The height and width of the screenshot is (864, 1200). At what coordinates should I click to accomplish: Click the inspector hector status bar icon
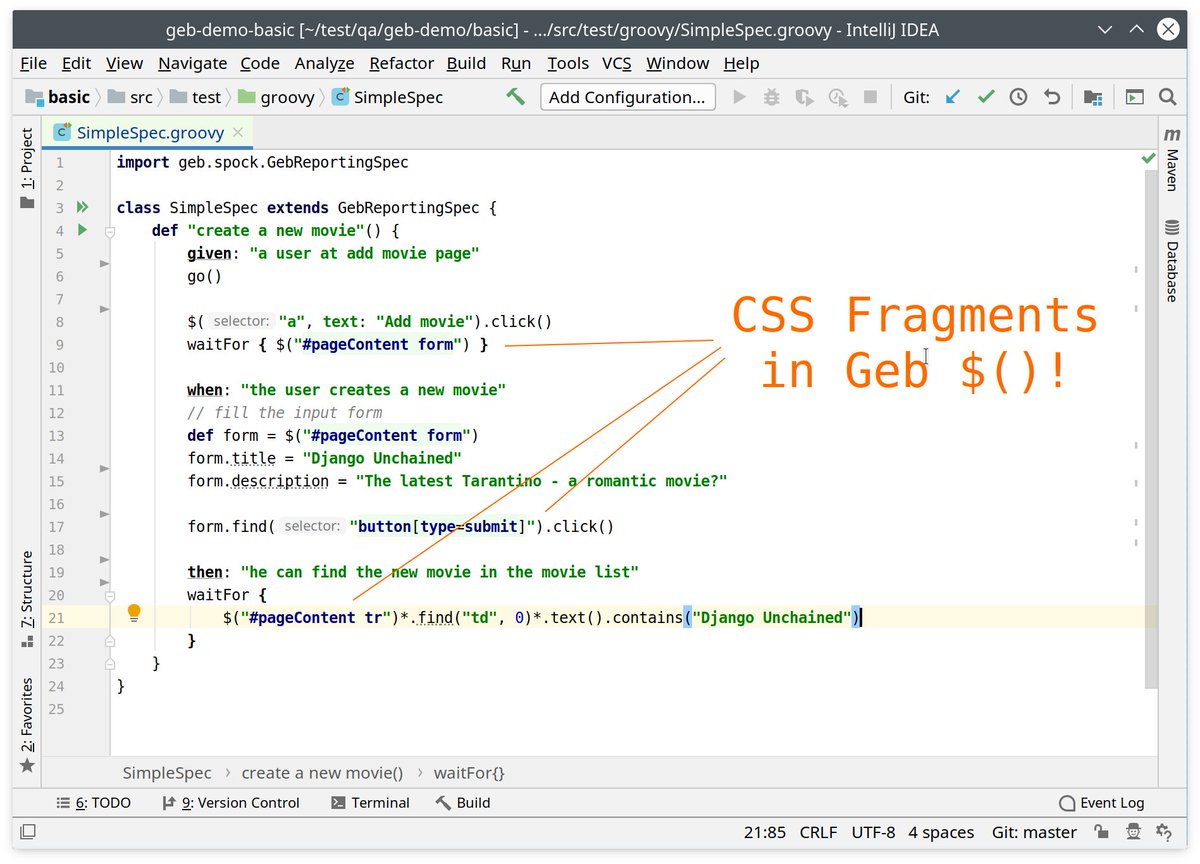[x=1133, y=832]
